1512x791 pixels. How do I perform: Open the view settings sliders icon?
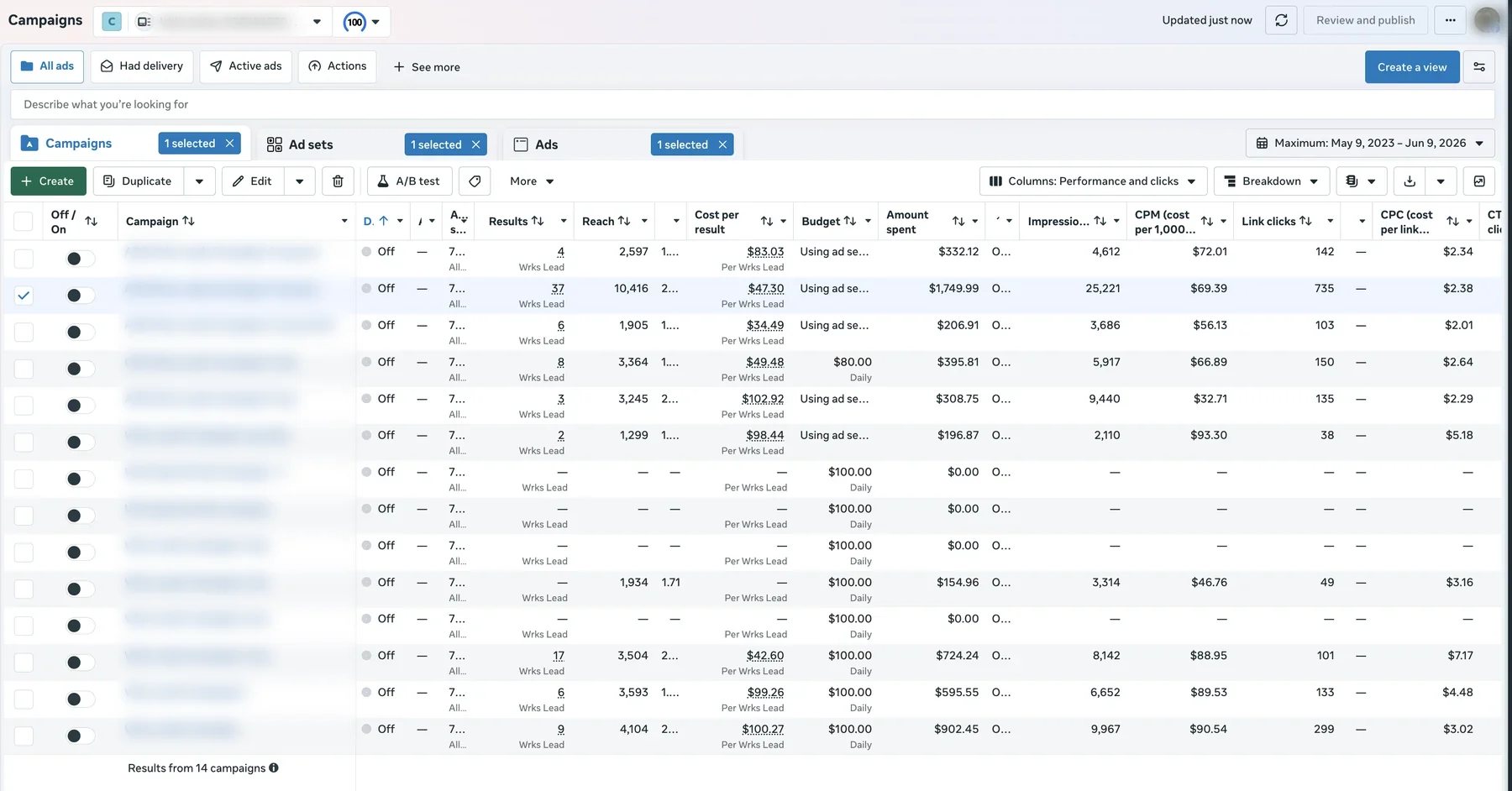point(1479,67)
